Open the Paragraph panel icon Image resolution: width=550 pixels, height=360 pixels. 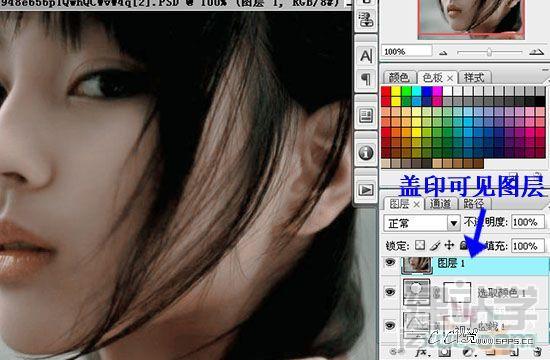[x=366, y=79]
